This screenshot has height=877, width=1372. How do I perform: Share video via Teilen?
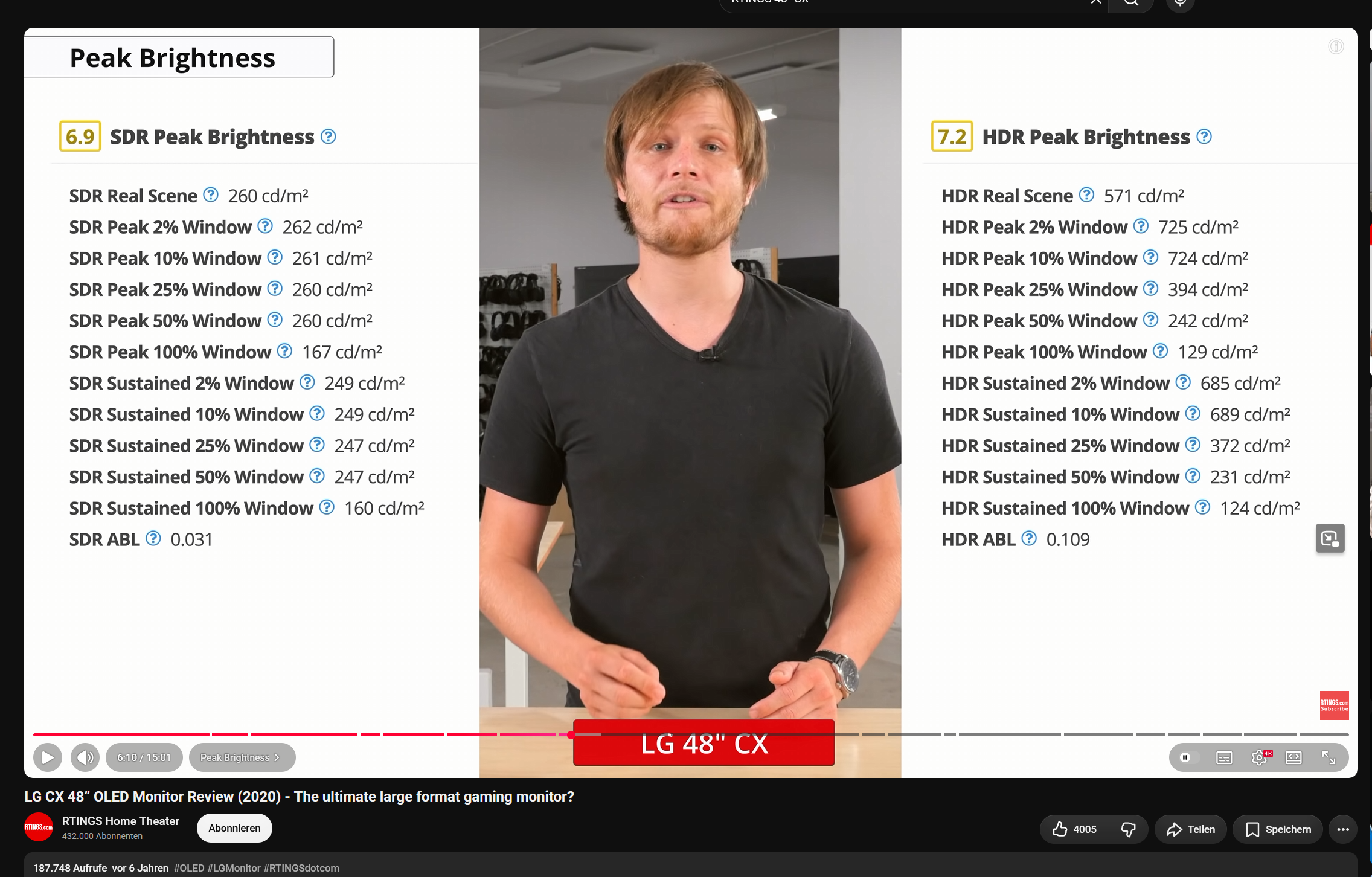pyautogui.click(x=1190, y=829)
